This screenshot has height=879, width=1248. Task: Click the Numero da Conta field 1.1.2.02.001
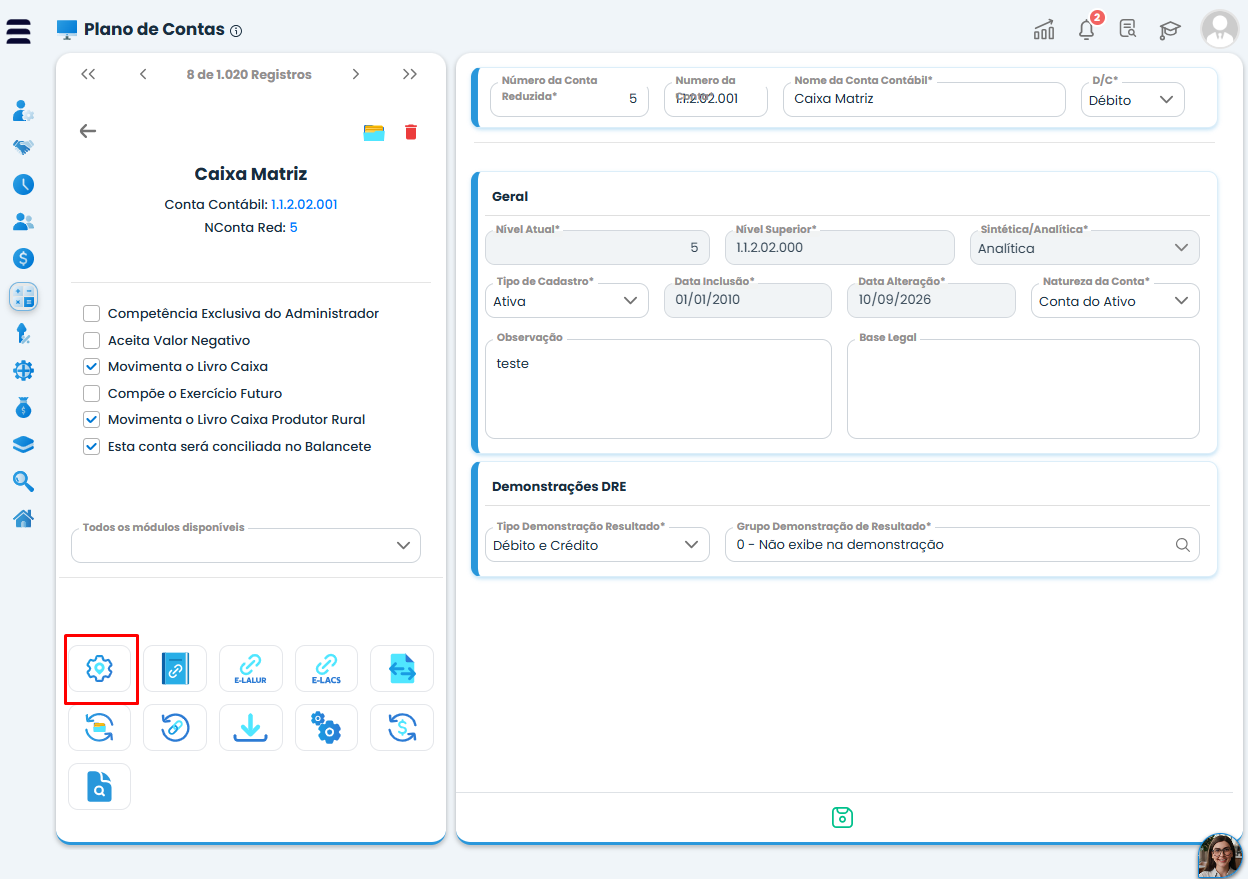point(716,99)
